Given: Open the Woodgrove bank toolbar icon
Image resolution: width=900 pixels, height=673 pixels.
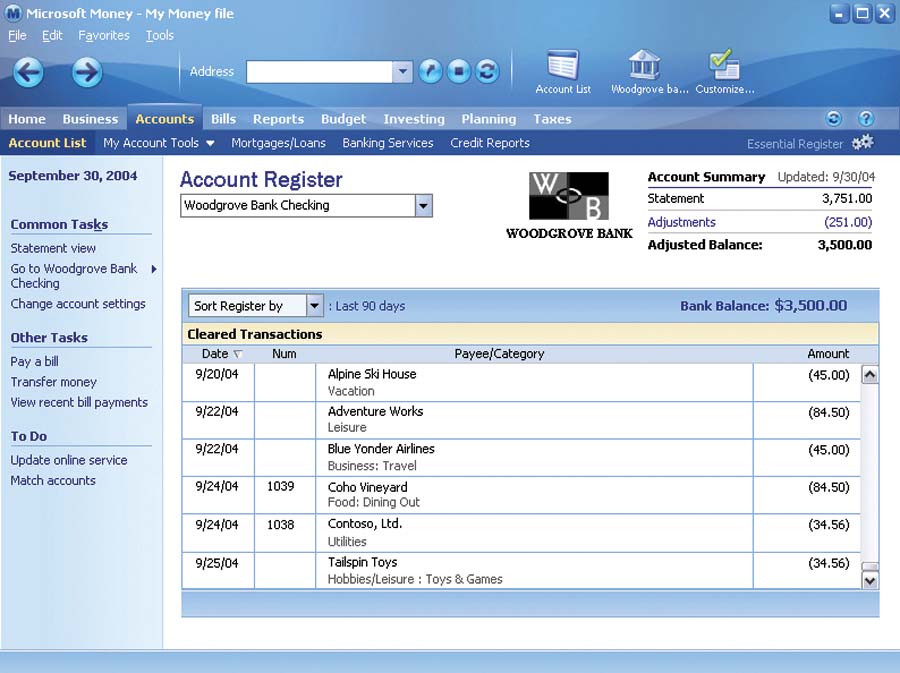Looking at the screenshot, I should coord(649,72).
